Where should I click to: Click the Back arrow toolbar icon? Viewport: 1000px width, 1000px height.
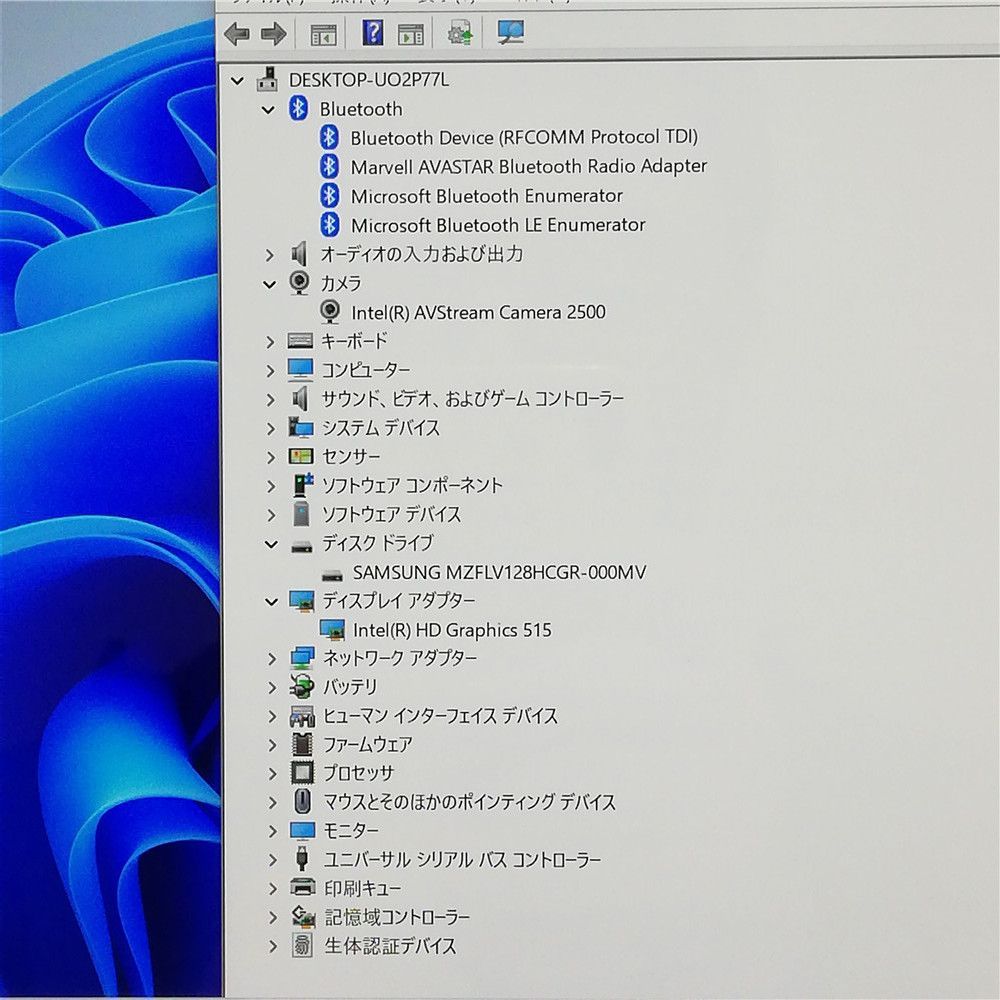(x=237, y=34)
